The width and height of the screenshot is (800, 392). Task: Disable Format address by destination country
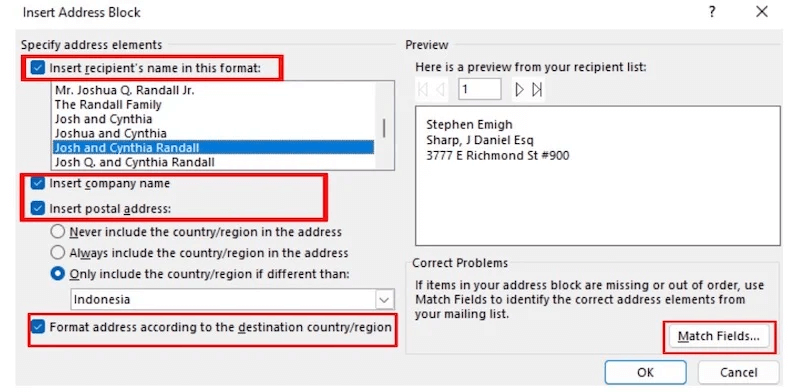(38, 327)
